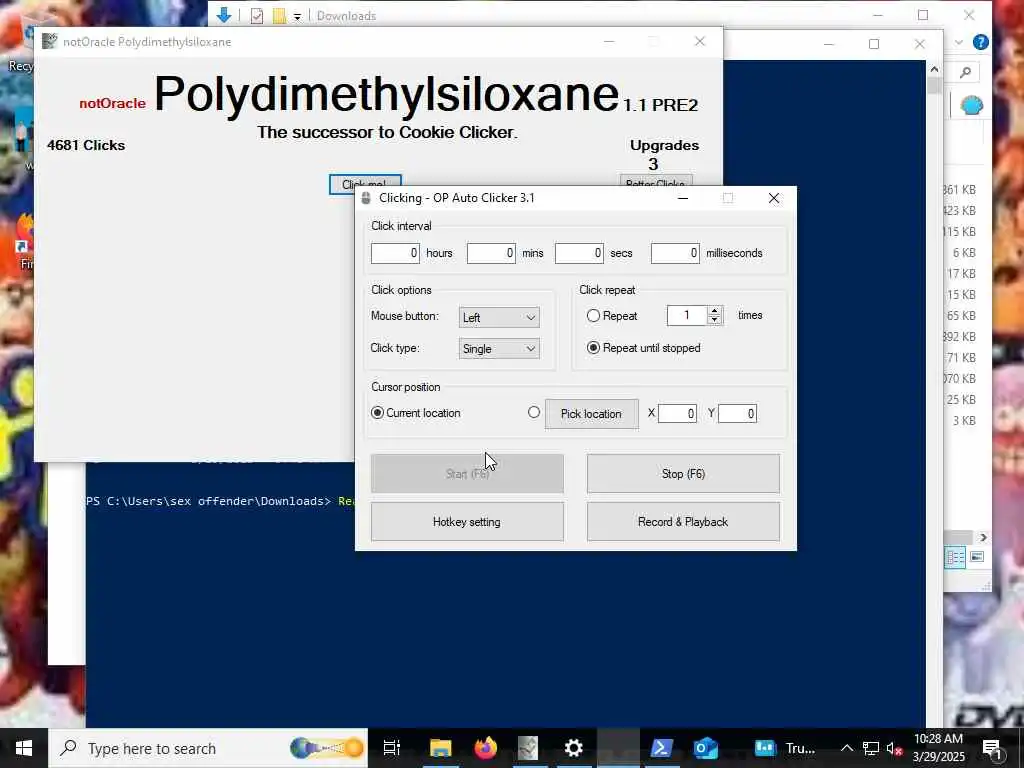Open the quick access toolbar dropdown arrow
Viewport: 1024px width, 768px height.
tap(297, 17)
